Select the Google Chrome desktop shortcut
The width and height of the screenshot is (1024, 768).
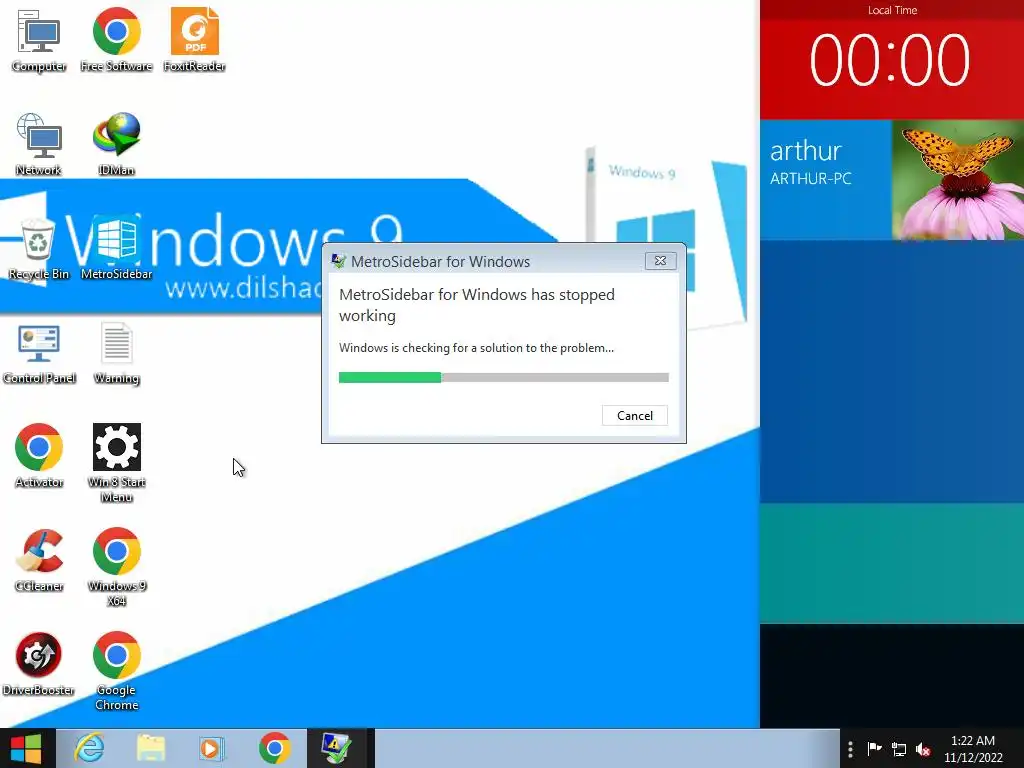coord(116,670)
